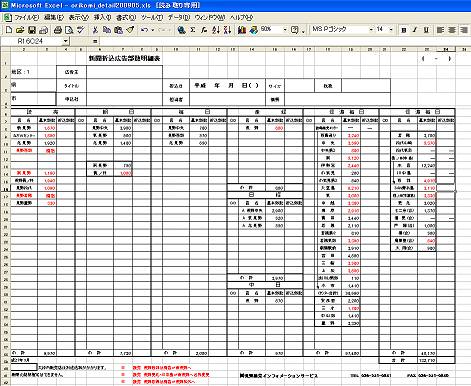Center-align text using toolbar button
This screenshot has height=386, width=471.
click(x=452, y=30)
